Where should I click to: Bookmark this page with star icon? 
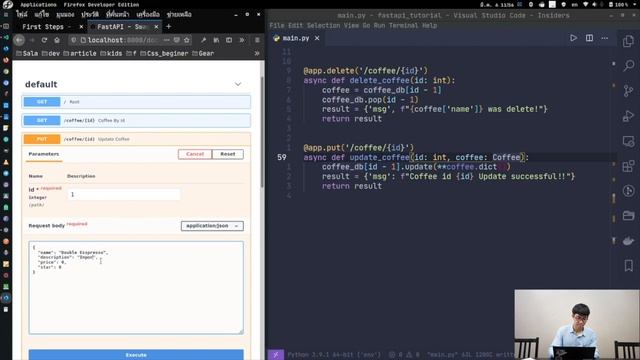click(187, 40)
